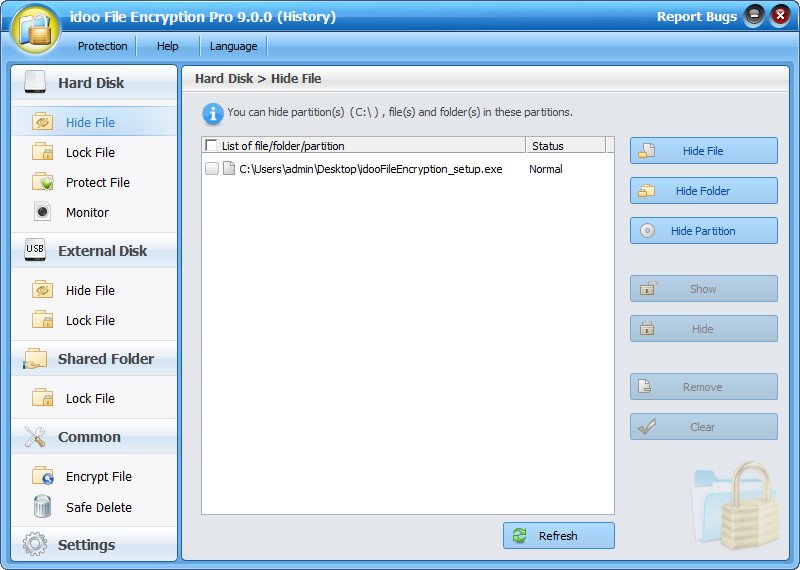This screenshot has width=800, height=570.
Task: Click Shared Folder Lock File folder icon
Action: pos(42,398)
